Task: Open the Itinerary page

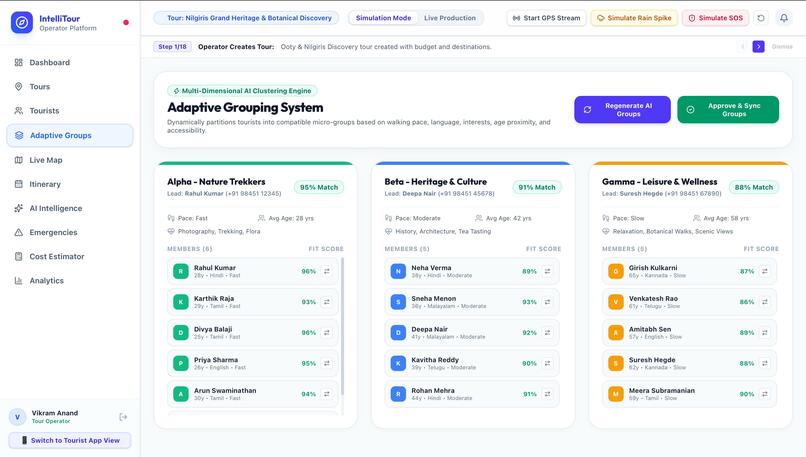Action: pos(69,184)
